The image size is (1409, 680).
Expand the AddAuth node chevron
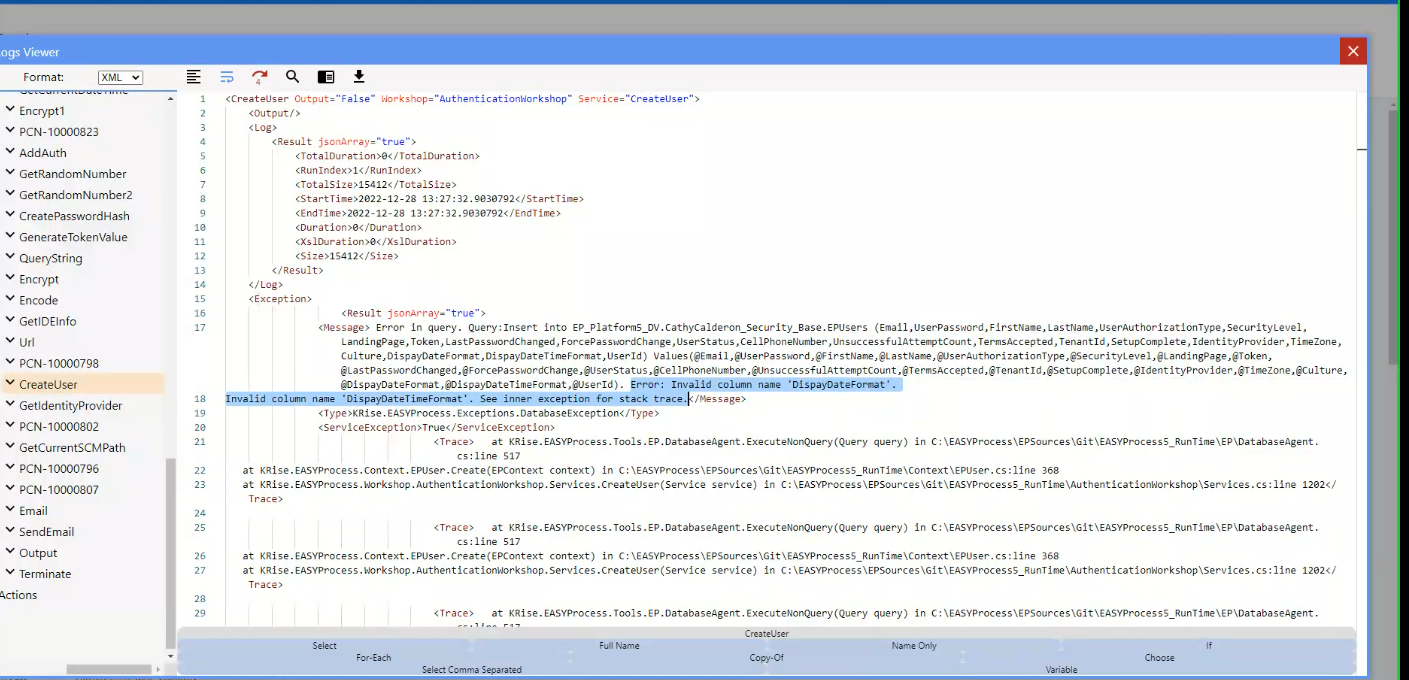tap(10, 153)
